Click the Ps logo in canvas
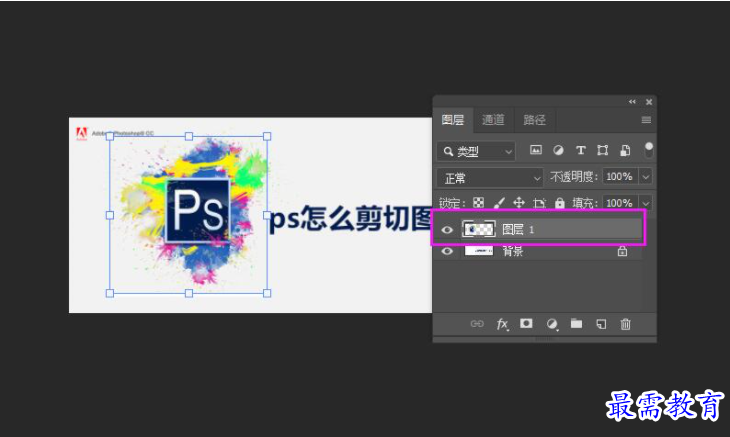 click(198, 210)
